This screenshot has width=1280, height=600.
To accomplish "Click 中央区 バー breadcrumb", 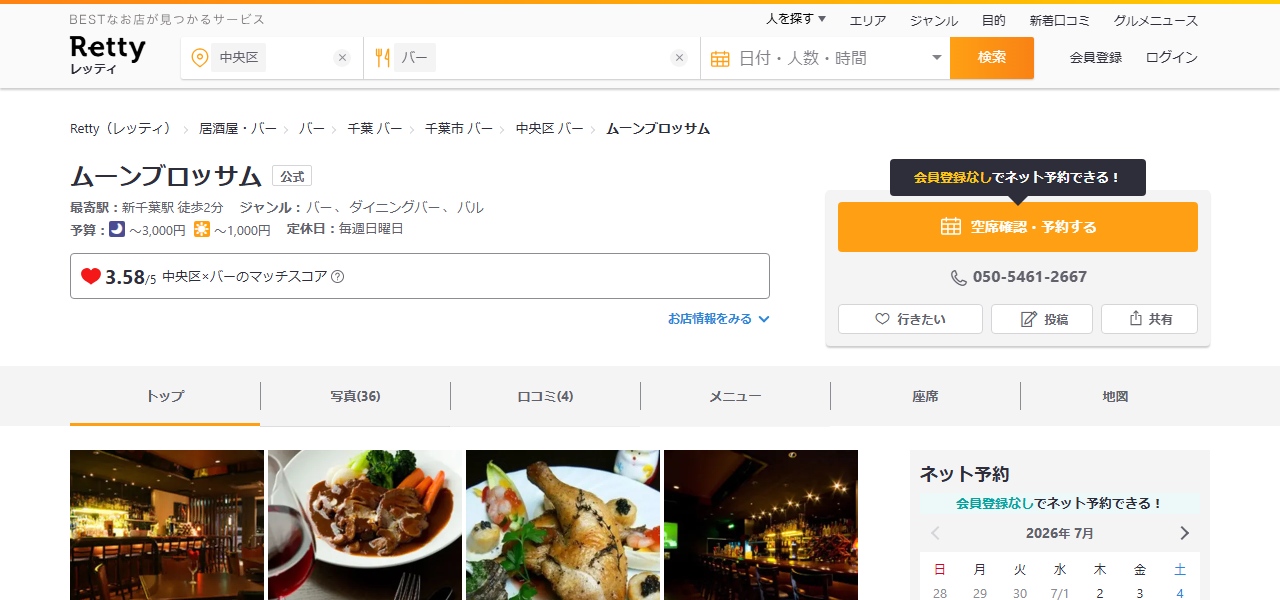I will (x=550, y=129).
